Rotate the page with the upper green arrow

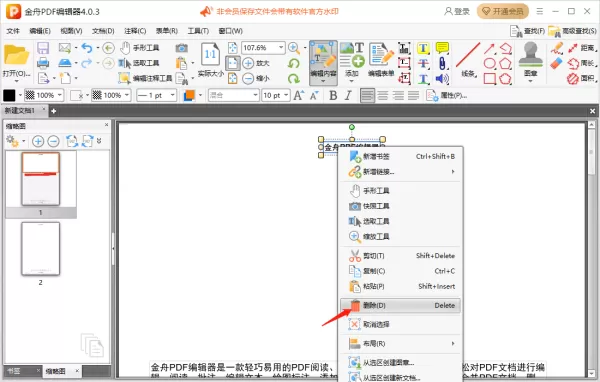point(294,63)
